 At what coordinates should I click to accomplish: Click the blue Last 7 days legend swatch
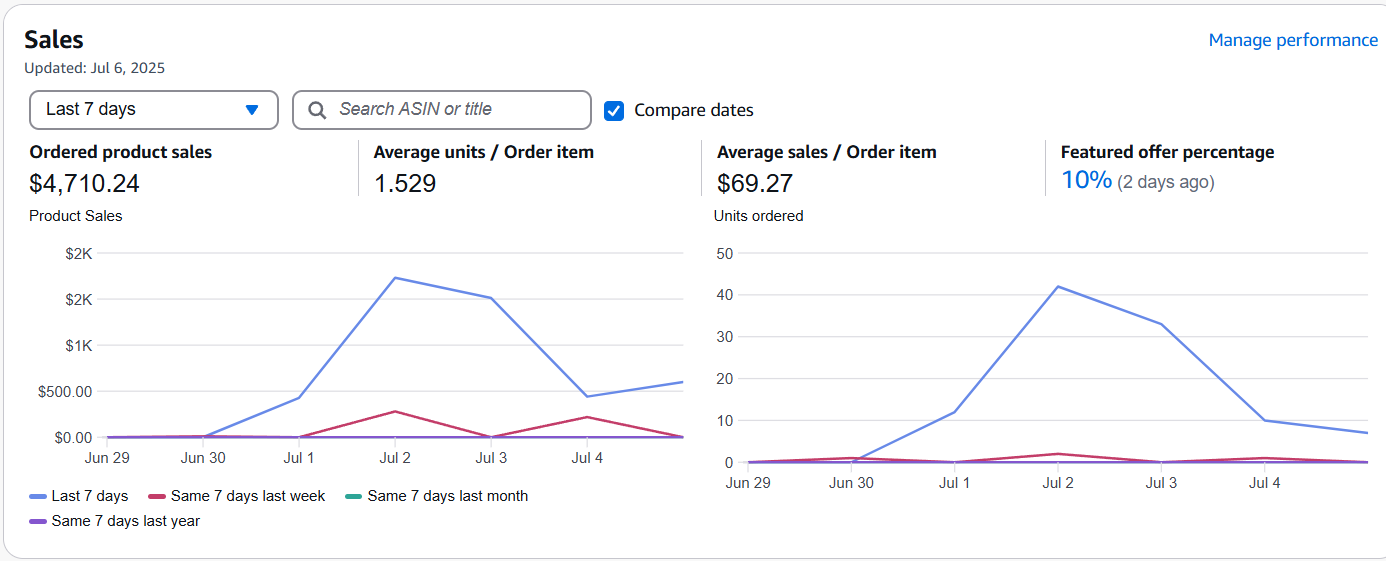pyautogui.click(x=39, y=497)
